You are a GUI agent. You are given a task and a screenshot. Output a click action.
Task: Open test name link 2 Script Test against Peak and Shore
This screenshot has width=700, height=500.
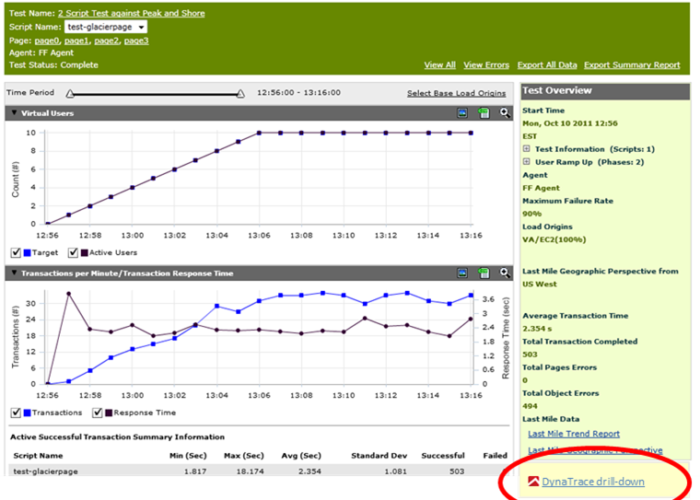131,13
